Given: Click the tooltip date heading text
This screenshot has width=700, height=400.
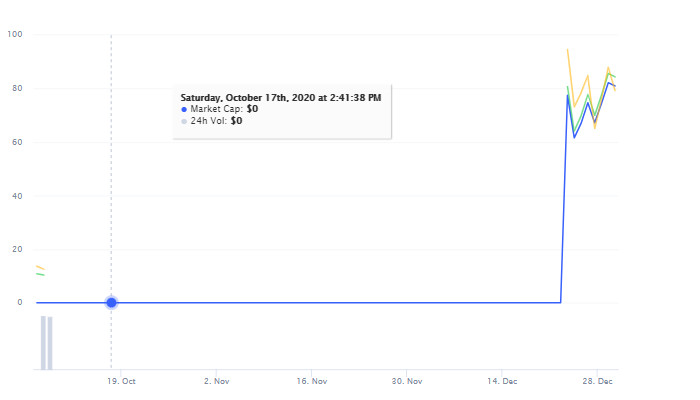Looking at the screenshot, I should pos(281,98).
